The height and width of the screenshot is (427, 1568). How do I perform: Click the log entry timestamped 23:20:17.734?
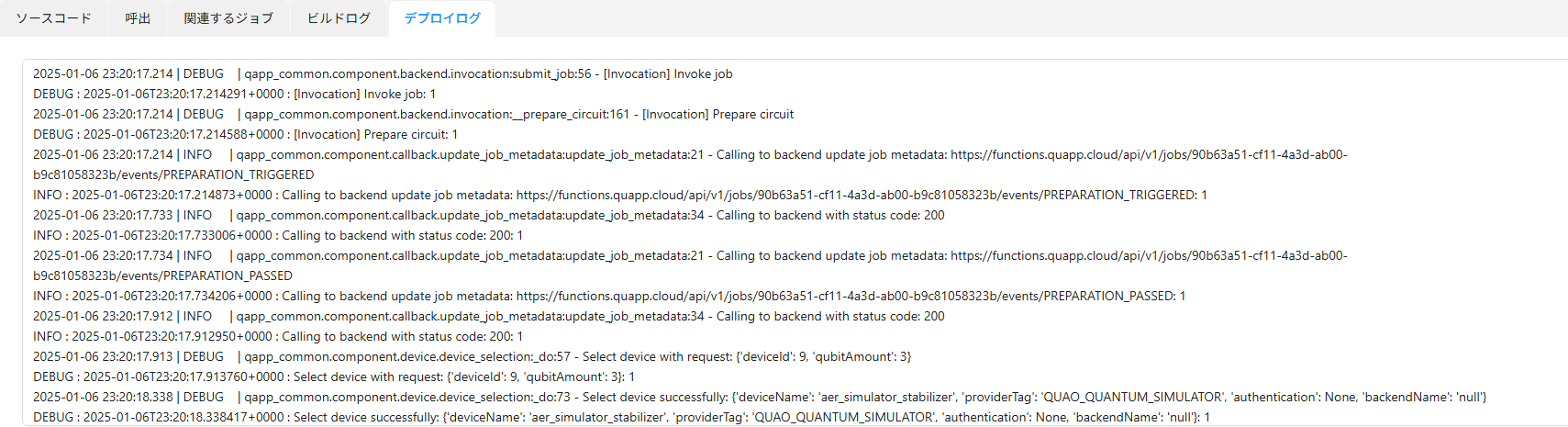[690, 256]
